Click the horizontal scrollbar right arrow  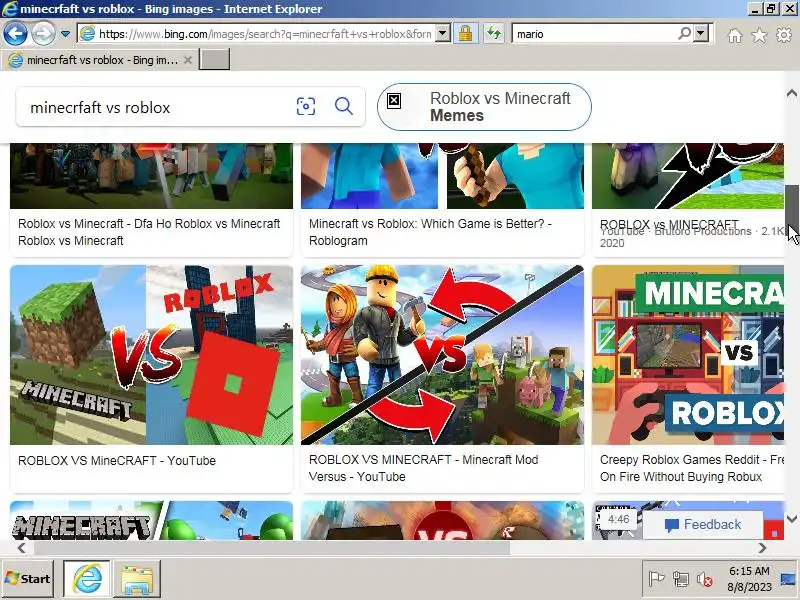click(762, 548)
